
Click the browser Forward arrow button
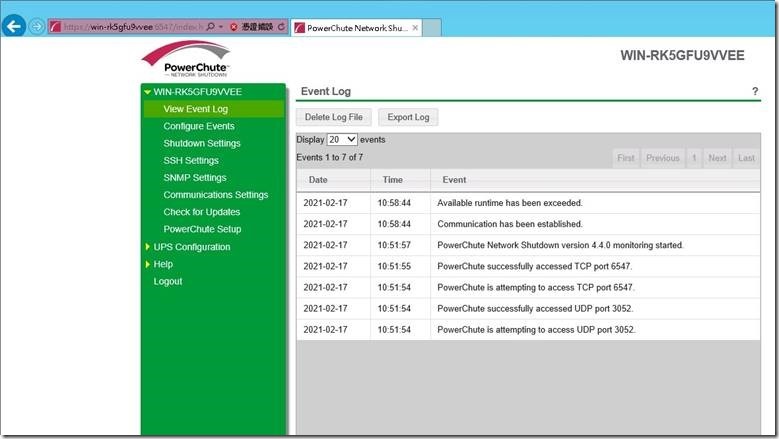[37, 27]
